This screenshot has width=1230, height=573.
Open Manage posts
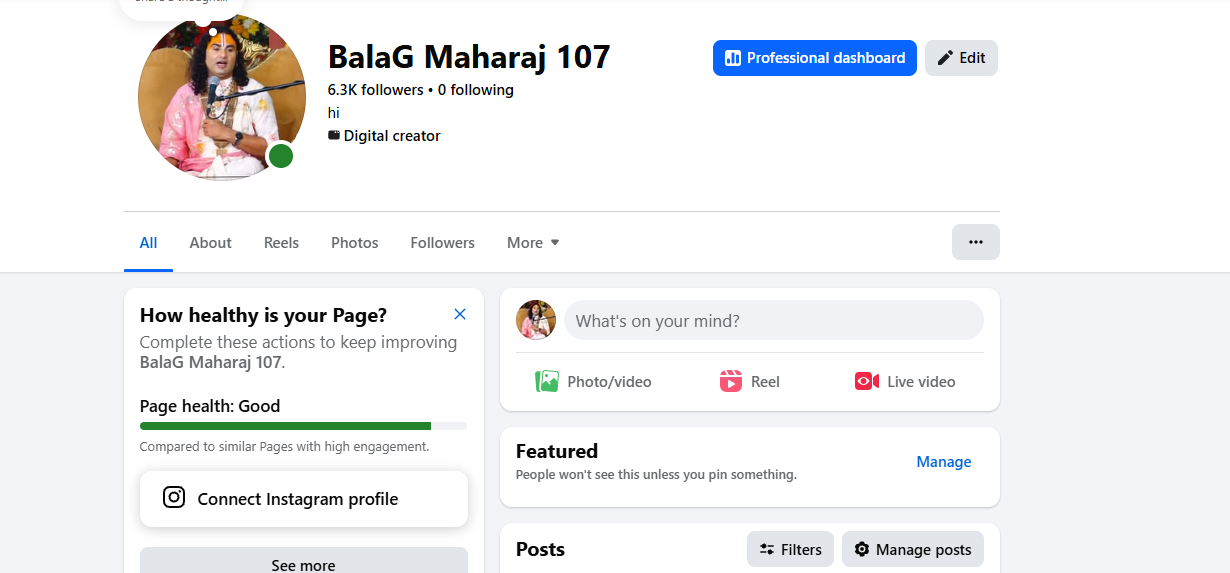click(913, 549)
